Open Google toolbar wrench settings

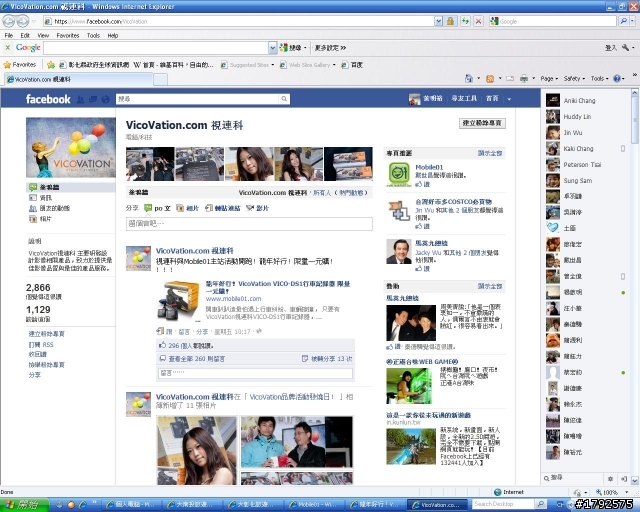click(626, 48)
